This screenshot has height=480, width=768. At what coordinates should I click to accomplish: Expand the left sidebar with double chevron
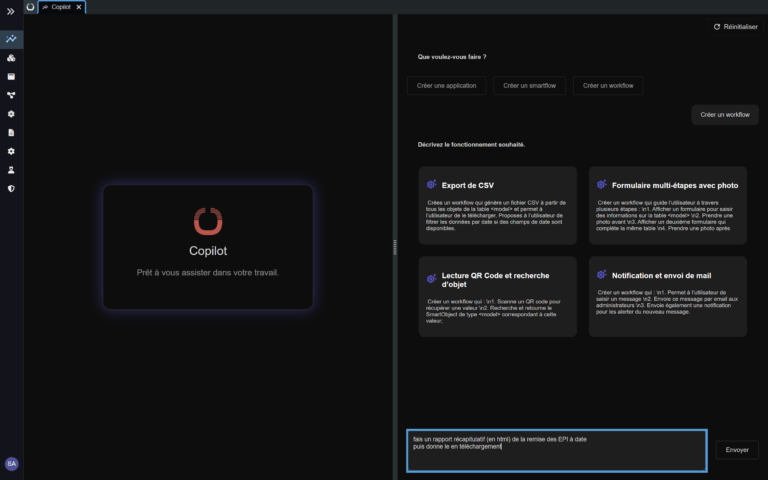click(11, 10)
